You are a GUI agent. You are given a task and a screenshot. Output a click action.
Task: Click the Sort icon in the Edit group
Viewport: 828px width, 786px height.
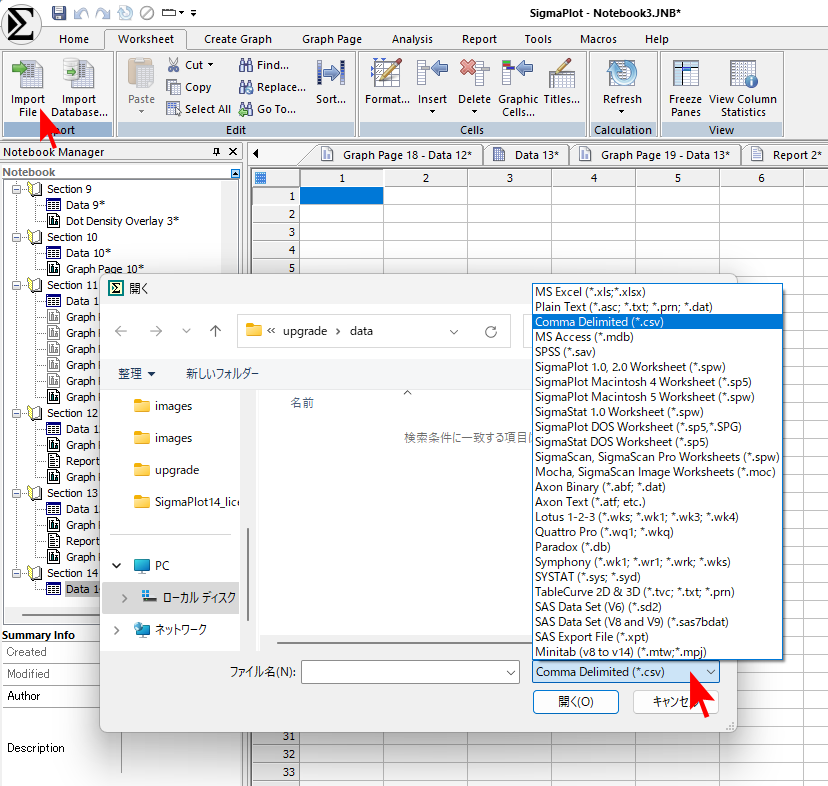click(x=330, y=76)
